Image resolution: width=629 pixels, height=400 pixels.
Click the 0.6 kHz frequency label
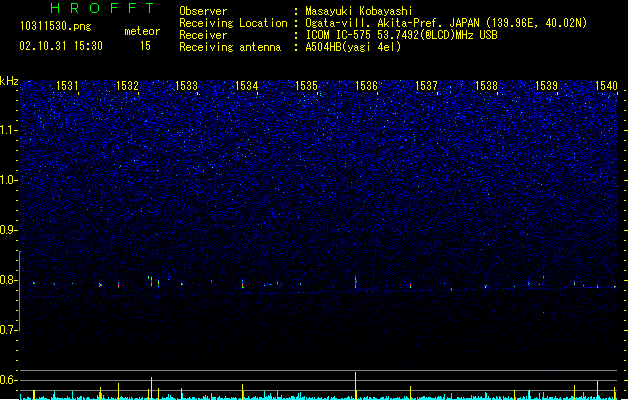point(9,380)
